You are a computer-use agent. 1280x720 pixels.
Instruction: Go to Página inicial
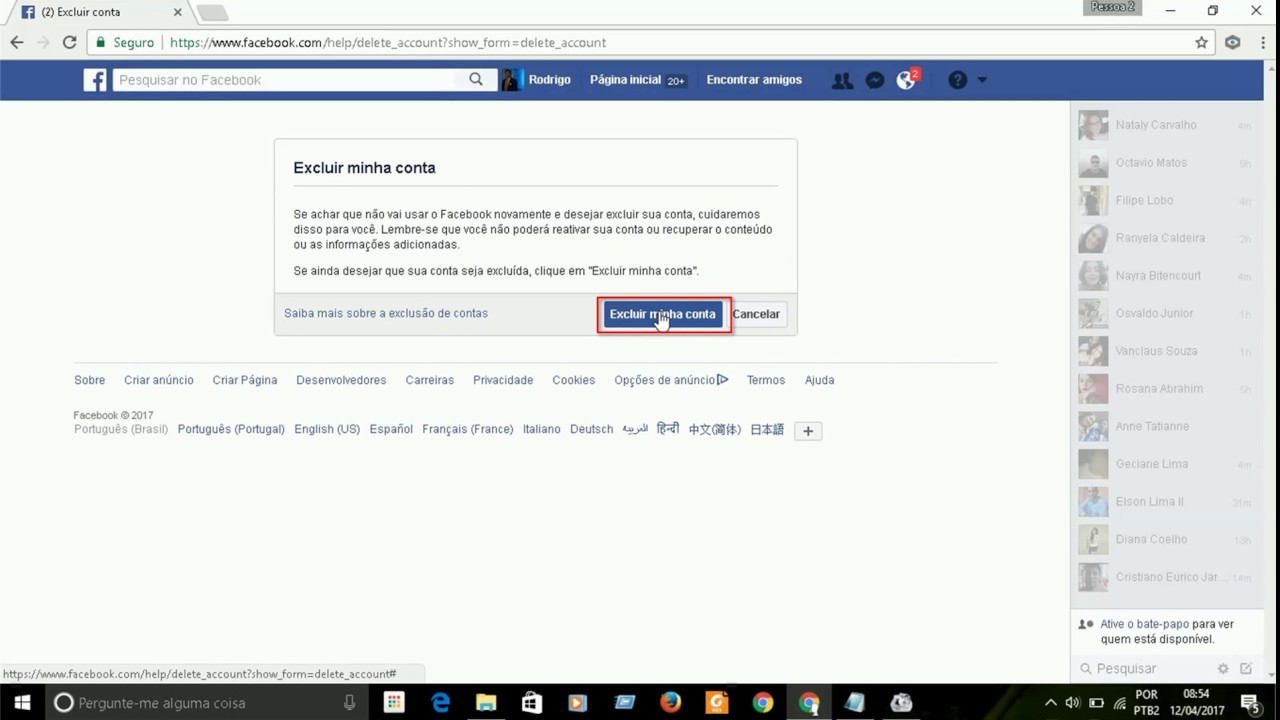(625, 80)
